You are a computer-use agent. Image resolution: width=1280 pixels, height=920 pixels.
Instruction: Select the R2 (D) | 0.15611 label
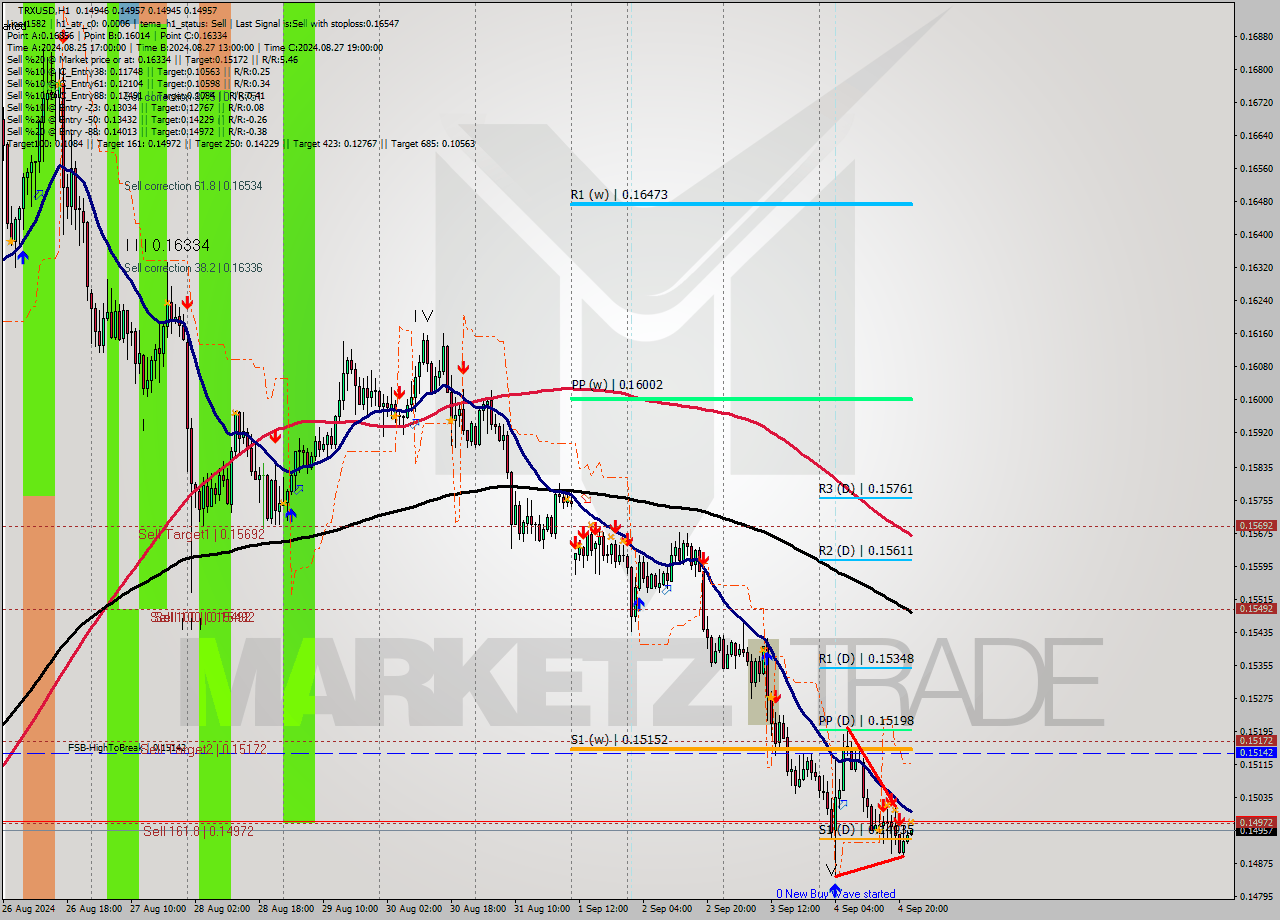tap(866, 551)
